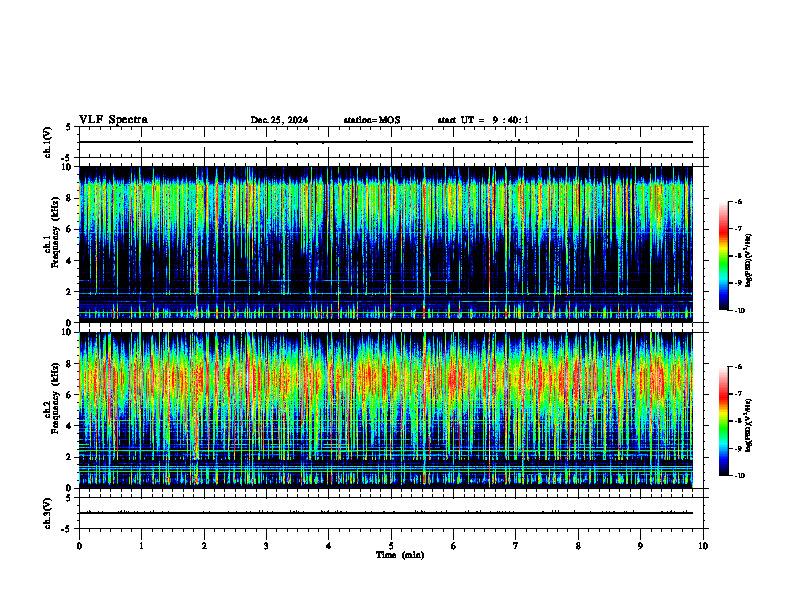Viewport: 792px width, 612px height.
Task: Click the 'start UT = 9:40:1' label
Action: click(483, 120)
